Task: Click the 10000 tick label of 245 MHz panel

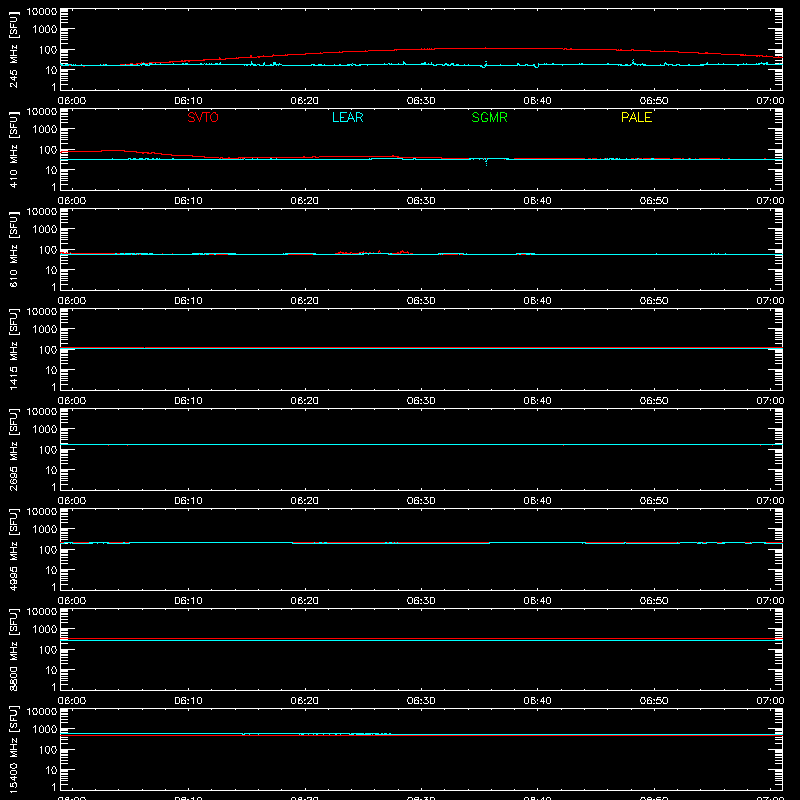Action: tap(42, 12)
